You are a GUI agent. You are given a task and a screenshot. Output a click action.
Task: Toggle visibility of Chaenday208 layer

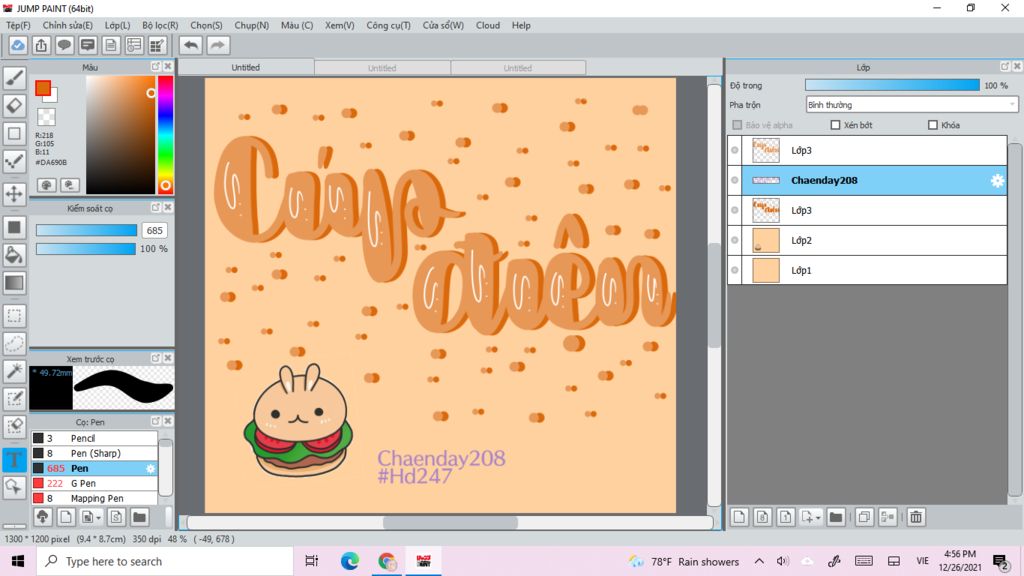(735, 180)
